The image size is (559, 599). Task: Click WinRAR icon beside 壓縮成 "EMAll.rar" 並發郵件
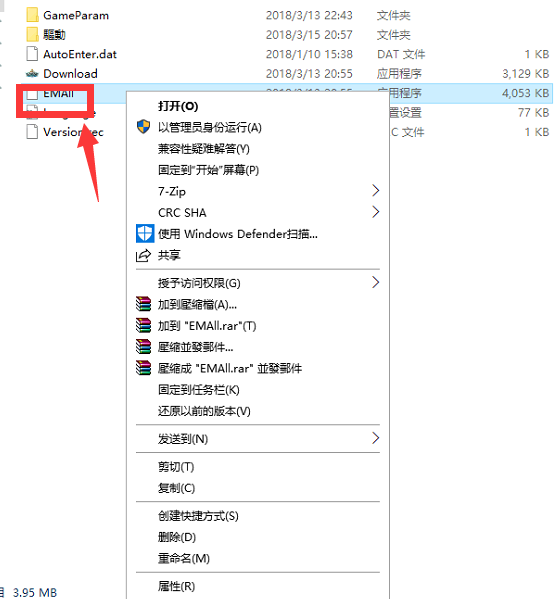click(x=143, y=368)
